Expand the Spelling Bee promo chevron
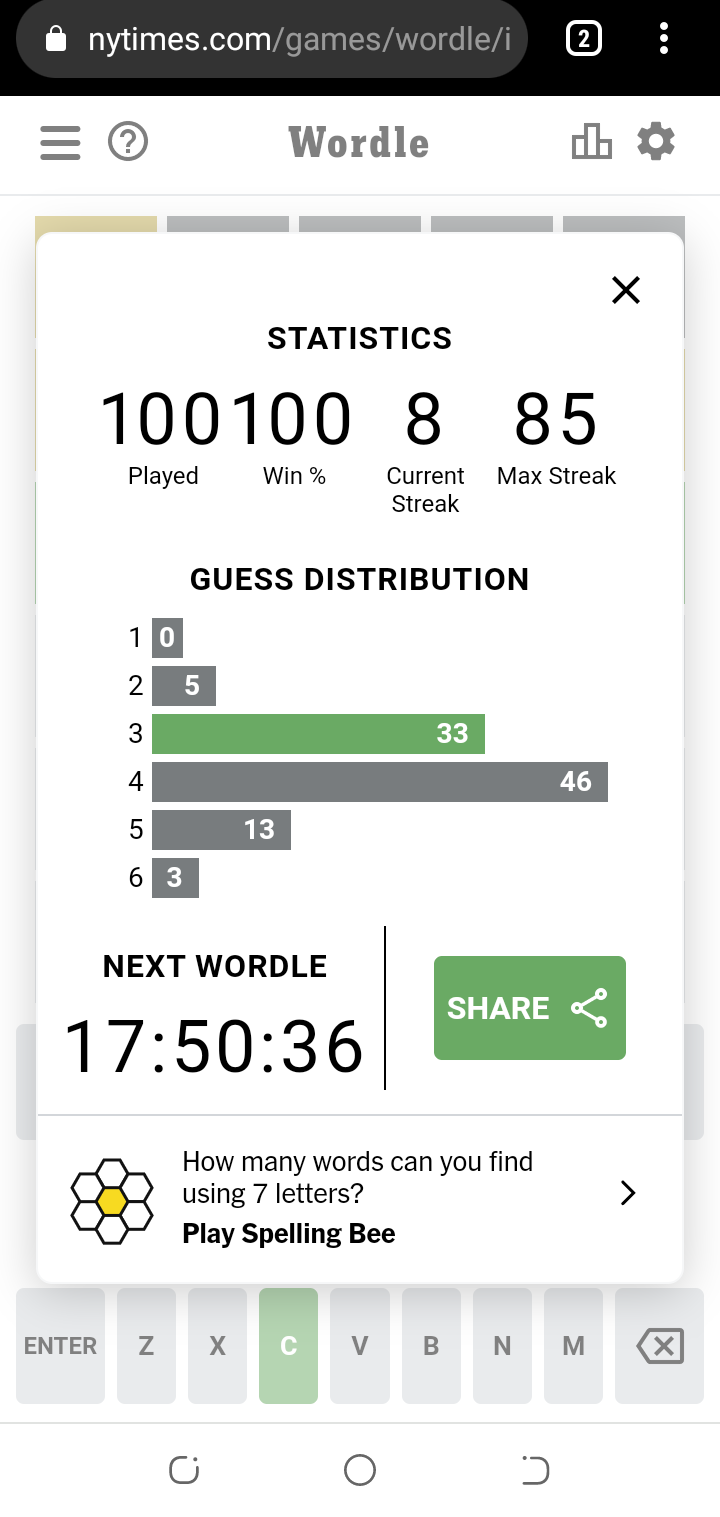Image resolution: width=720 pixels, height=1517 pixels. click(628, 1193)
